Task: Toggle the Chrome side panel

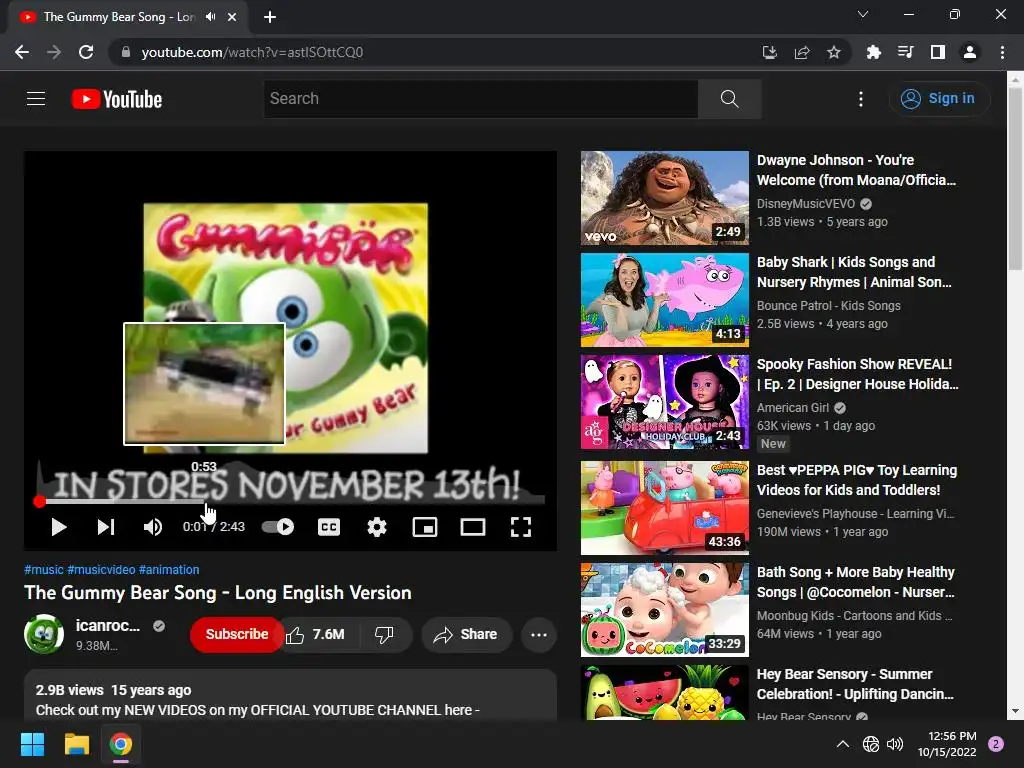Action: tap(938, 52)
